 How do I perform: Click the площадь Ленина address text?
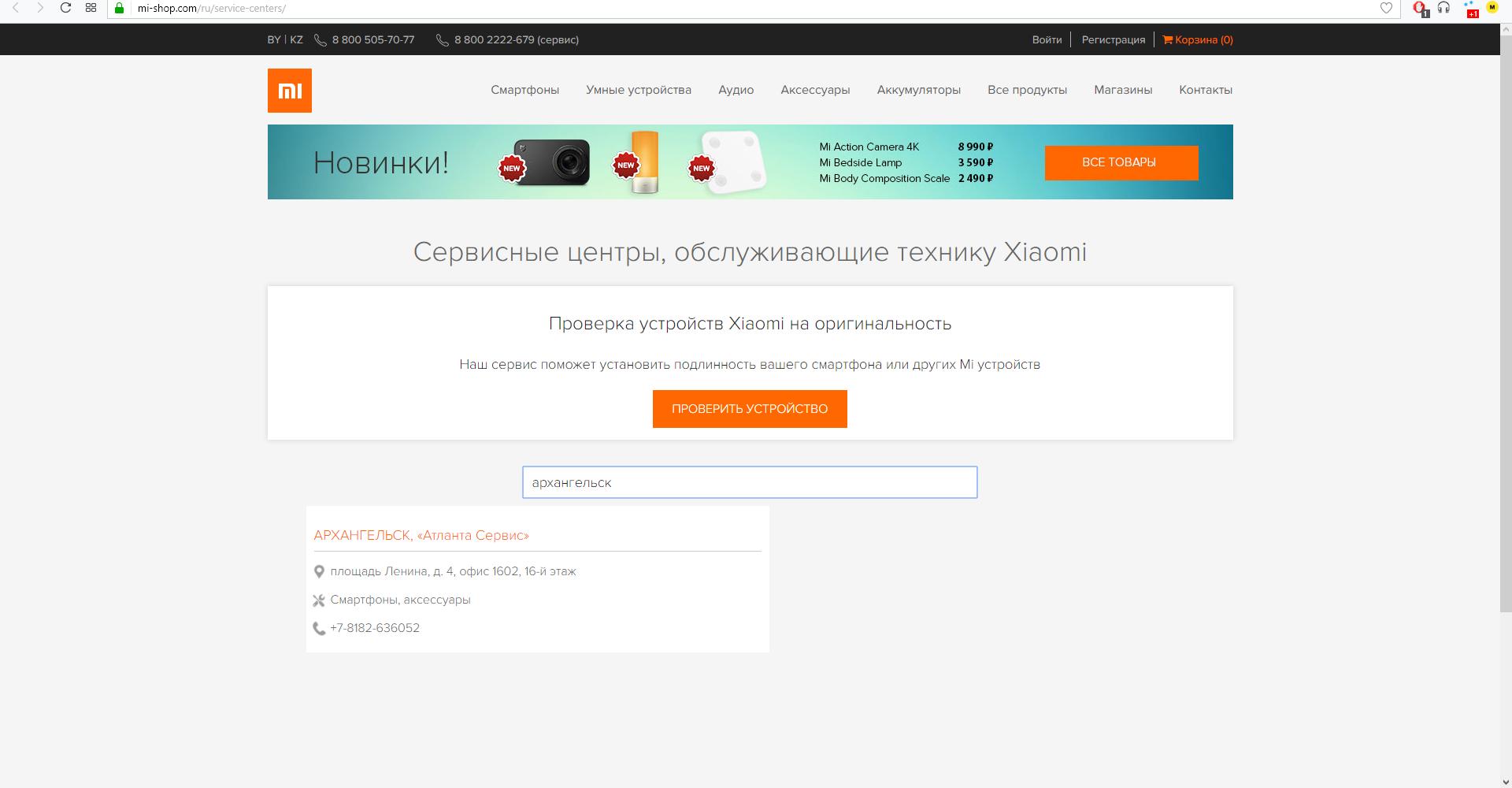[454, 571]
